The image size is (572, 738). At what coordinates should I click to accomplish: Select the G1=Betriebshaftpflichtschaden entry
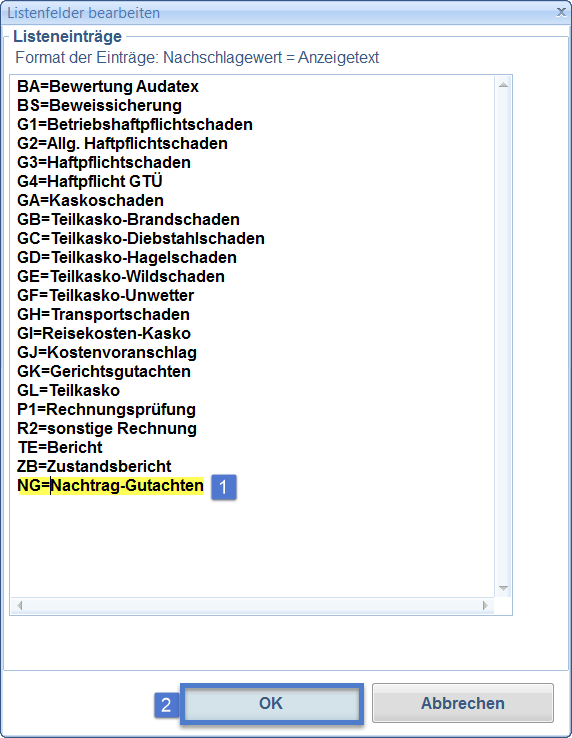click(x=135, y=124)
